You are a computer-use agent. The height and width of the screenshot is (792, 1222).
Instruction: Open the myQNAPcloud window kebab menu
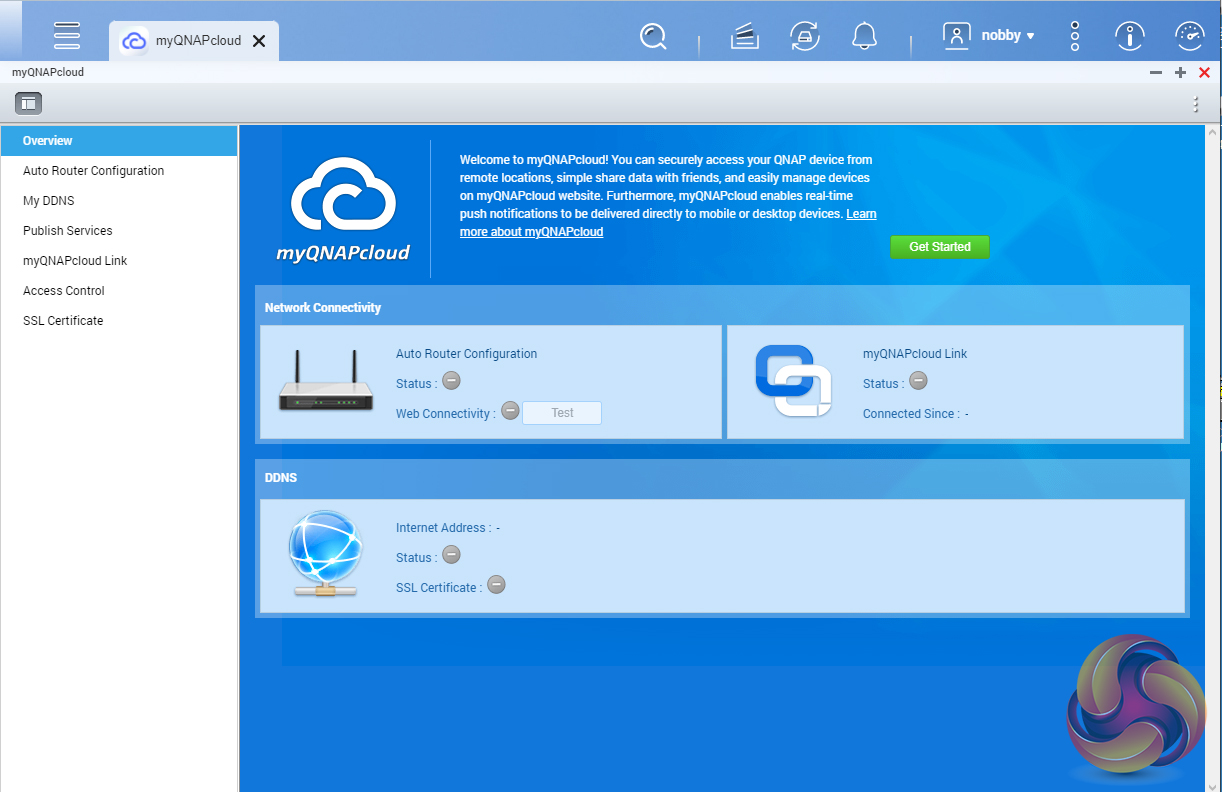click(x=1196, y=104)
